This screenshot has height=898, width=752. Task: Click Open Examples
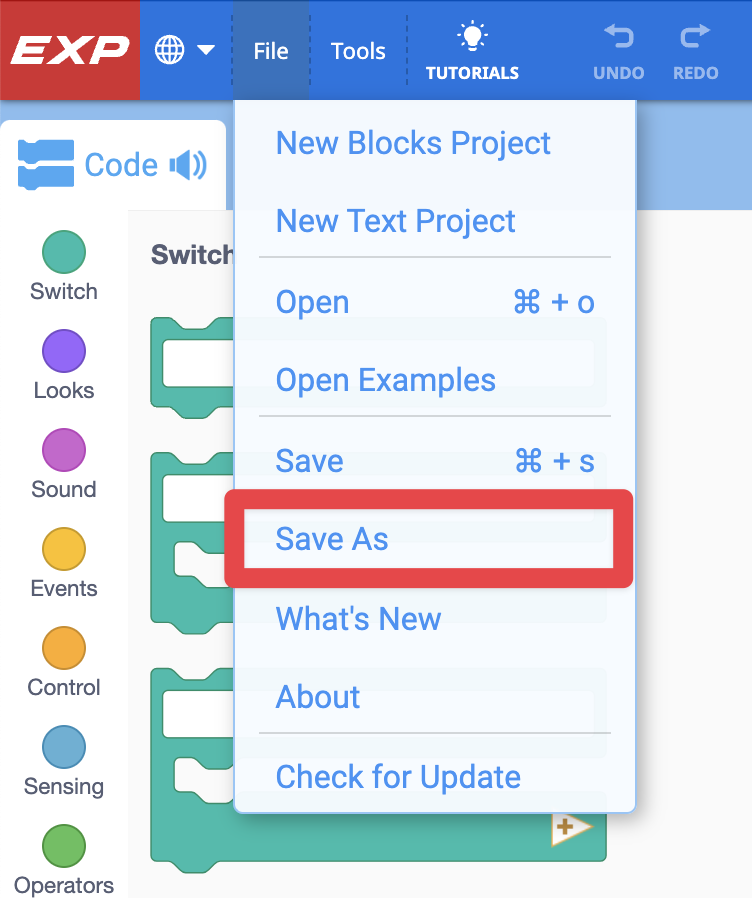[385, 380]
